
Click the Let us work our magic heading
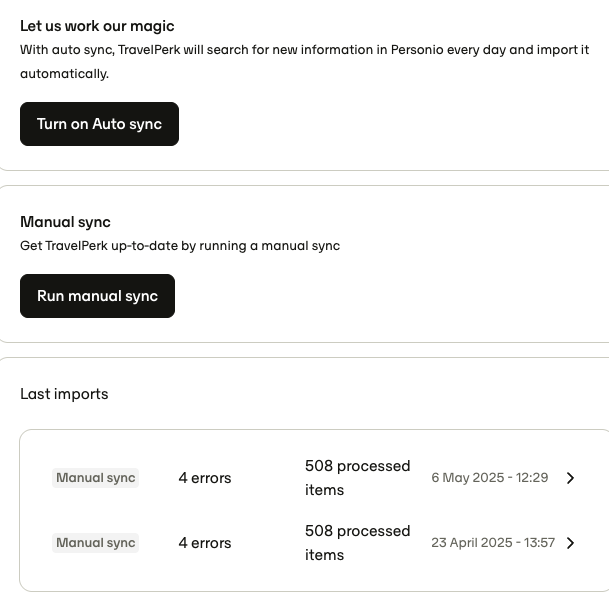(97, 26)
